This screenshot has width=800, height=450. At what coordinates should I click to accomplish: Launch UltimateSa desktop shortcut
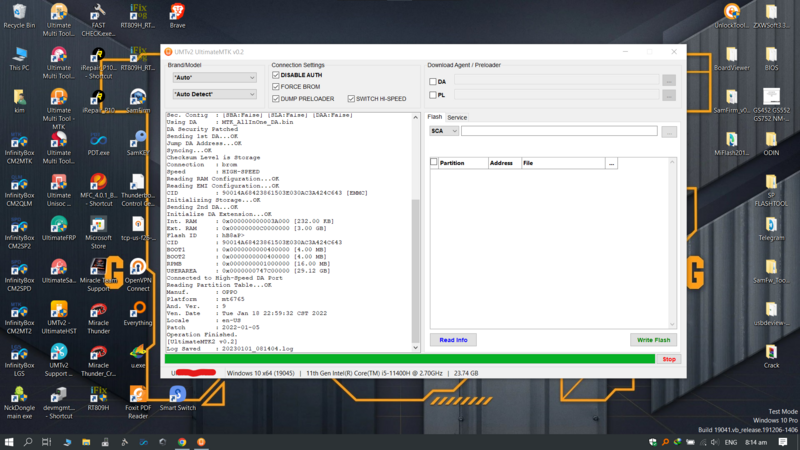pyautogui.click(x=59, y=271)
